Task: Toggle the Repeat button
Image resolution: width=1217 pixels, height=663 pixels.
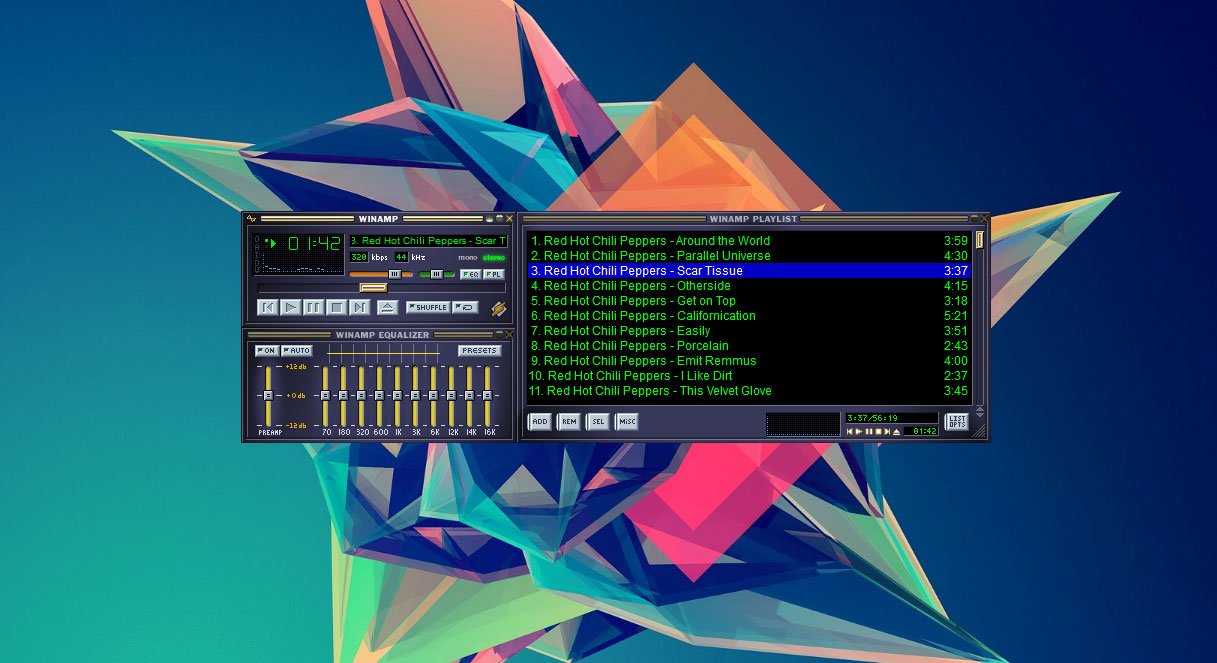Action: pyautogui.click(x=465, y=308)
